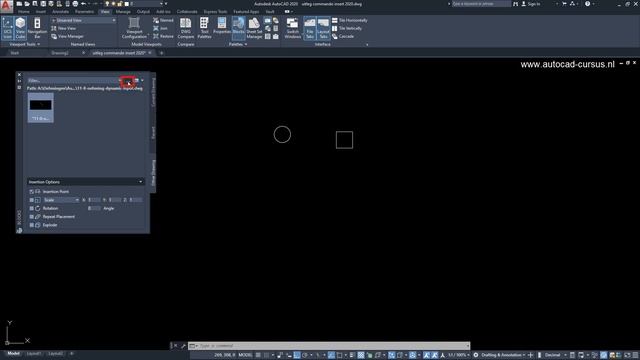Click Switch Windows
Viewport: 640px width, 360px height.
(x=293, y=28)
